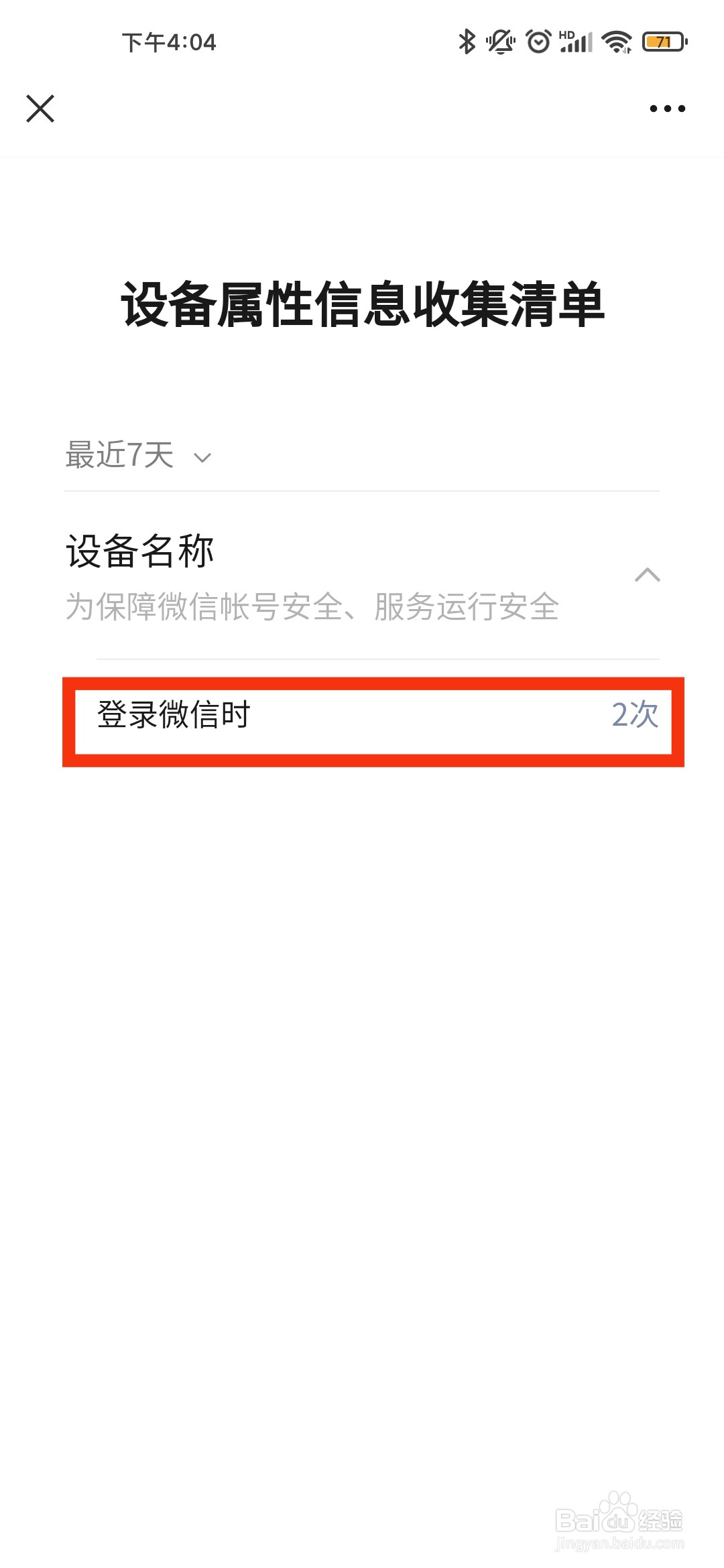Tap the 设备属性信息收集清单 page title

pos(363,305)
